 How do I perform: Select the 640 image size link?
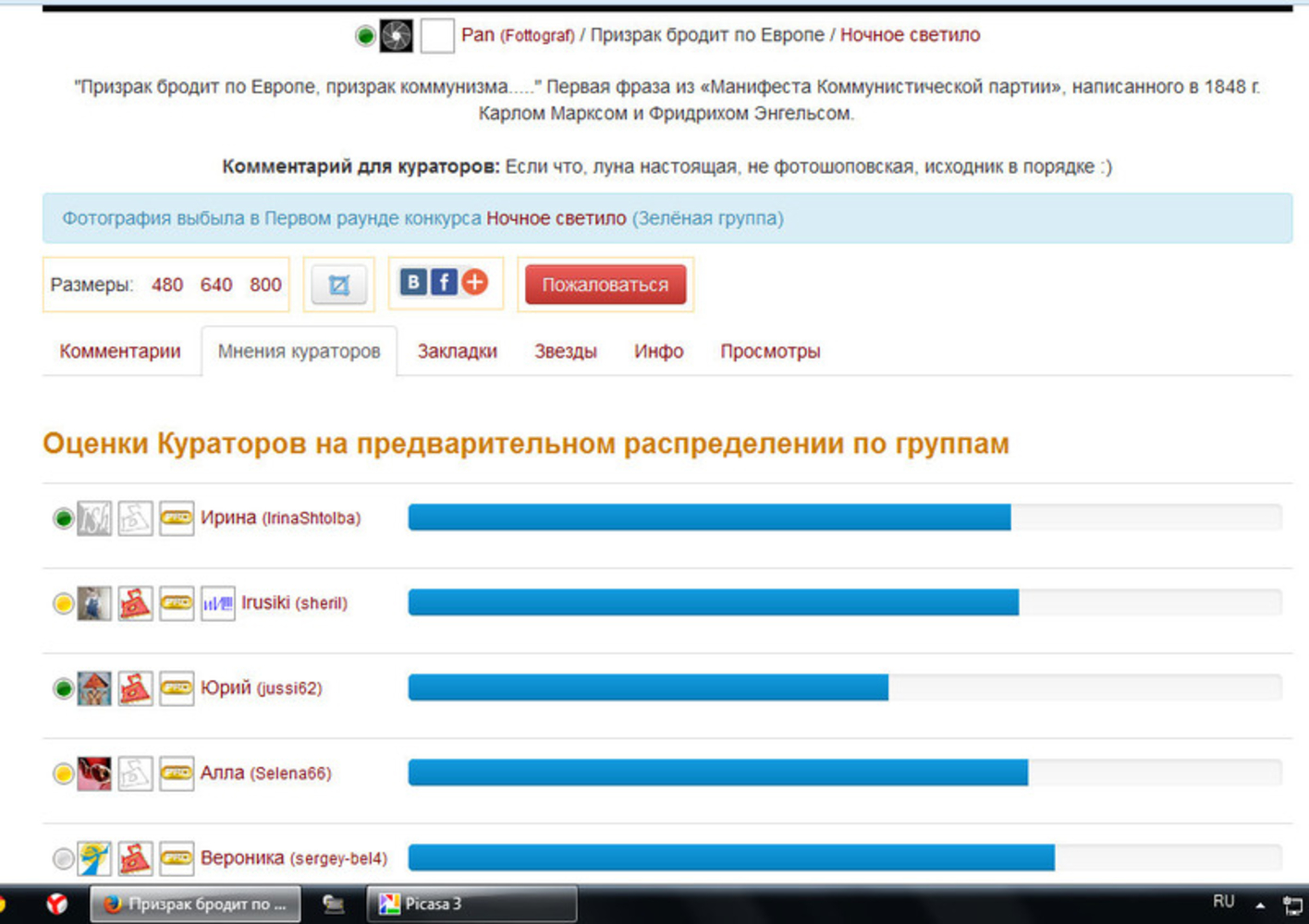pyautogui.click(x=216, y=285)
